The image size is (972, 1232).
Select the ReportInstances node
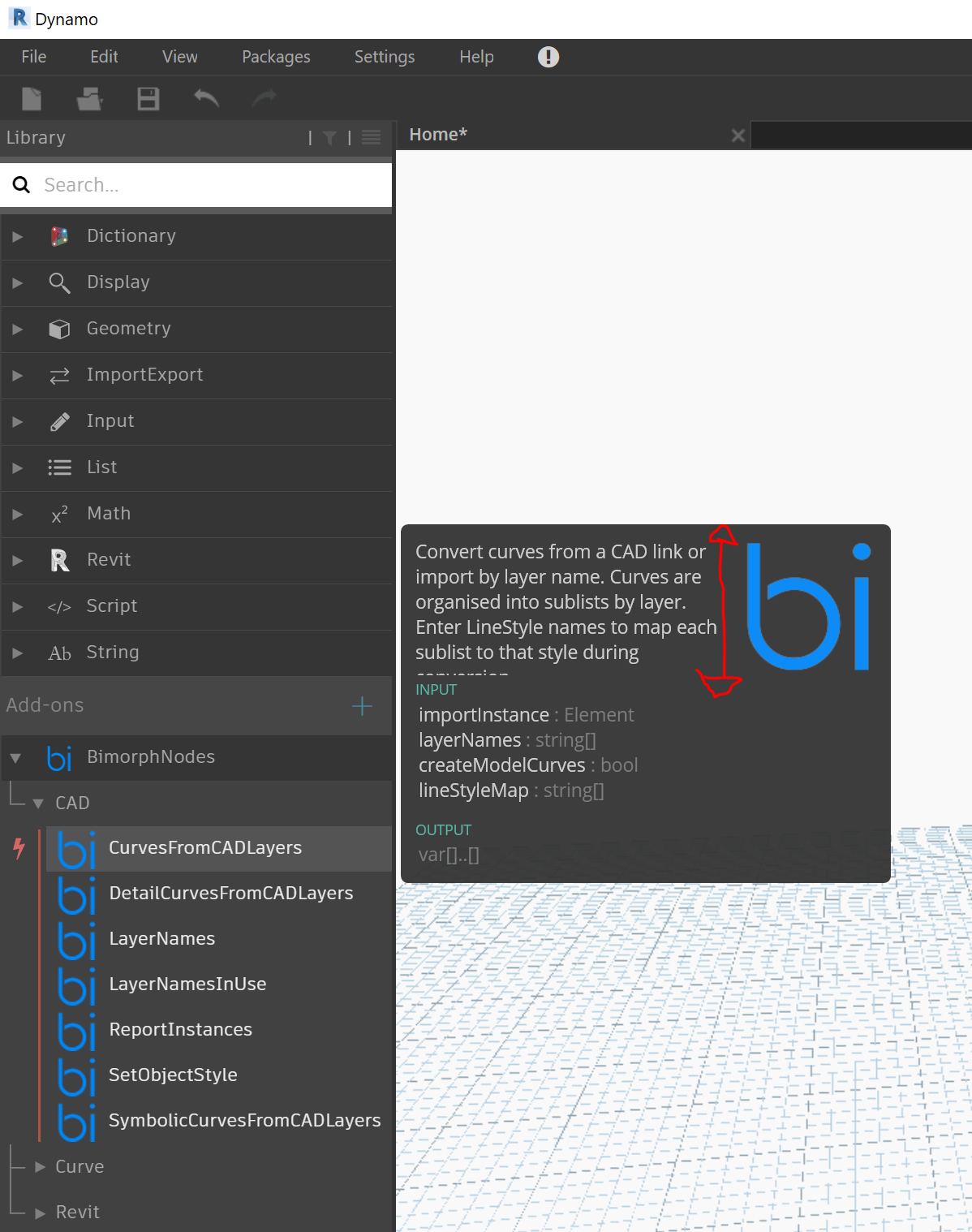pyautogui.click(x=219, y=1031)
